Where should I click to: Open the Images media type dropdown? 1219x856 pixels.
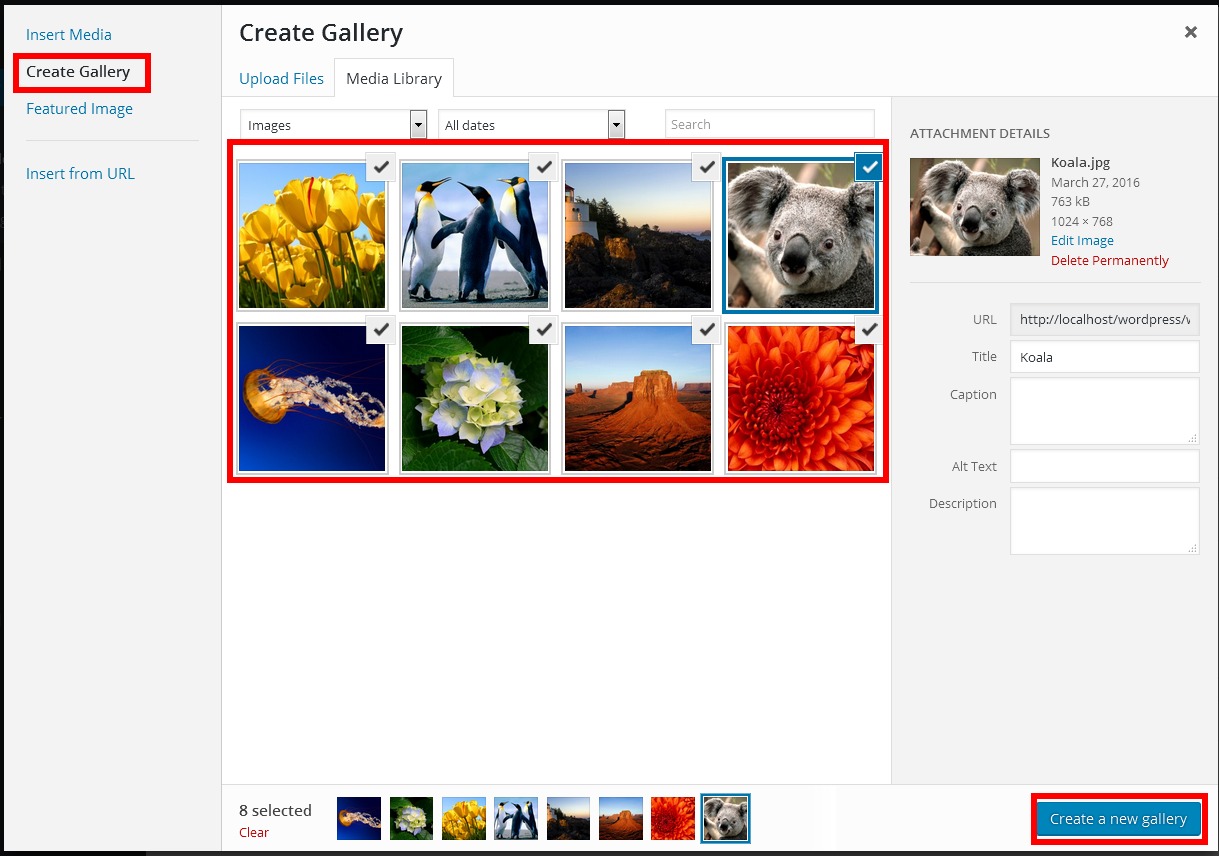(332, 124)
